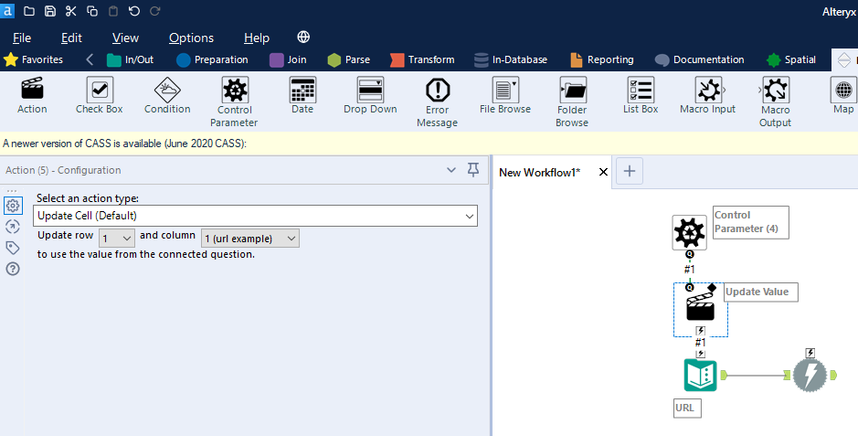Pick the Control Parameter tool in palette
Screen dimensions: 858x436
pos(234,102)
